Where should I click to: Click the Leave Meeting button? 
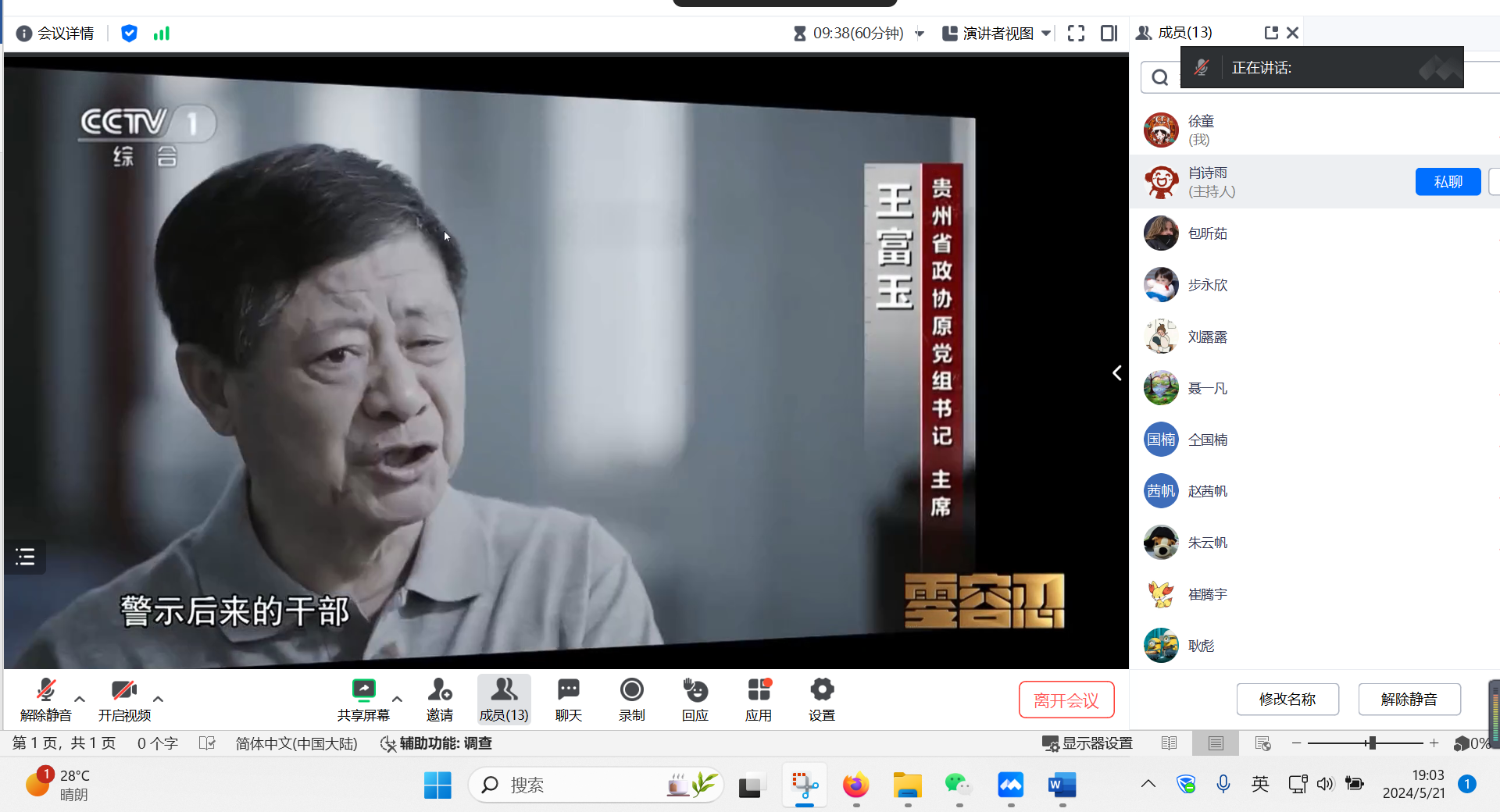tap(1066, 700)
